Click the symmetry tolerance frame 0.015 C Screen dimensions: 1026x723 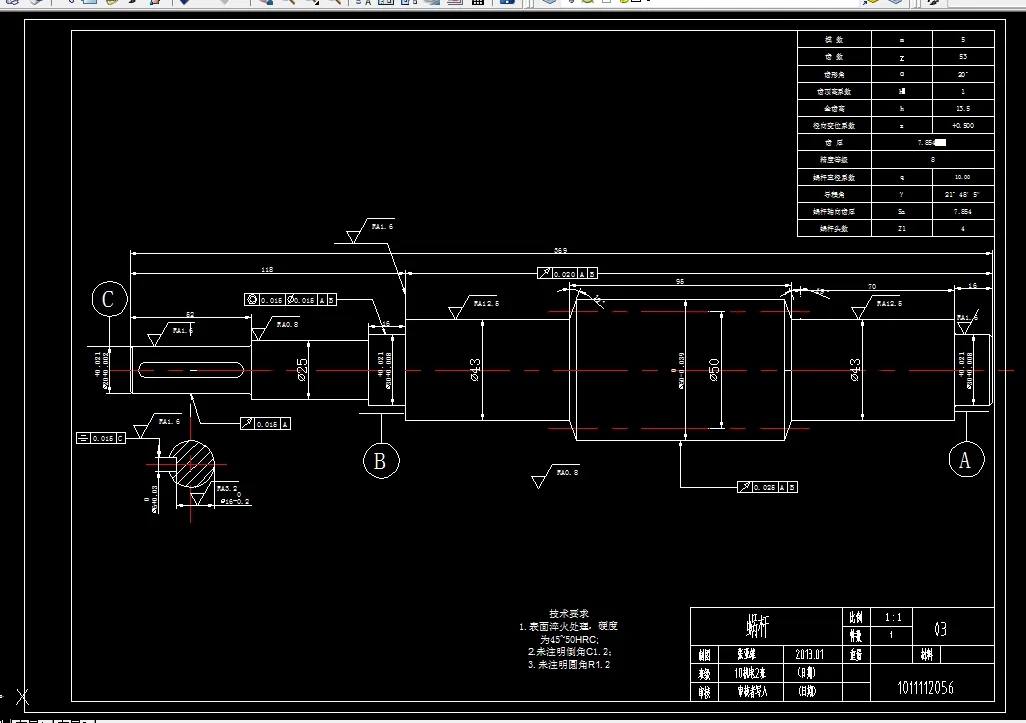pos(101,438)
